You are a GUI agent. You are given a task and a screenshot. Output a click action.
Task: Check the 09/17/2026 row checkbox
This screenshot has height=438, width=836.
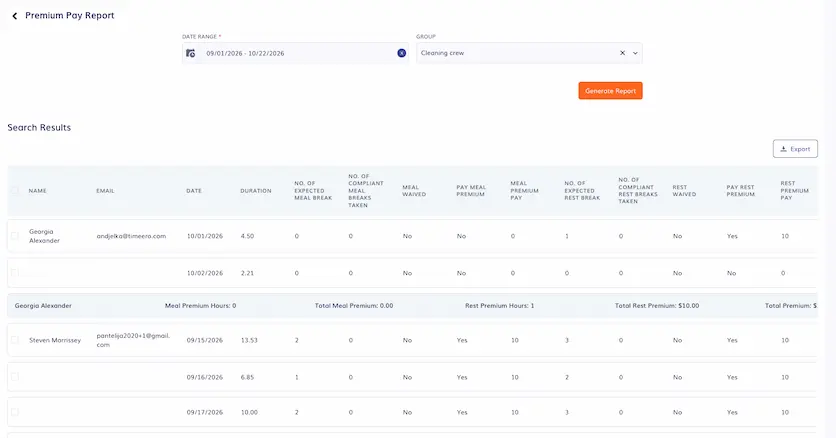click(15, 412)
